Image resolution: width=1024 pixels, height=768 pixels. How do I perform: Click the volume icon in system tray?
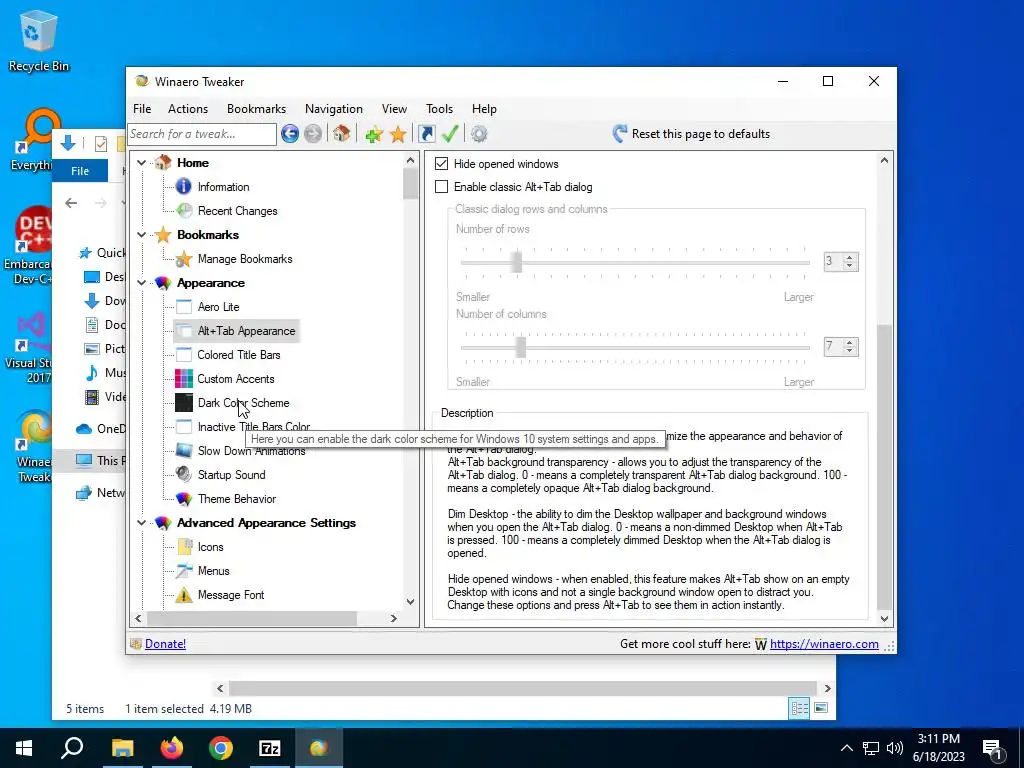(895, 748)
